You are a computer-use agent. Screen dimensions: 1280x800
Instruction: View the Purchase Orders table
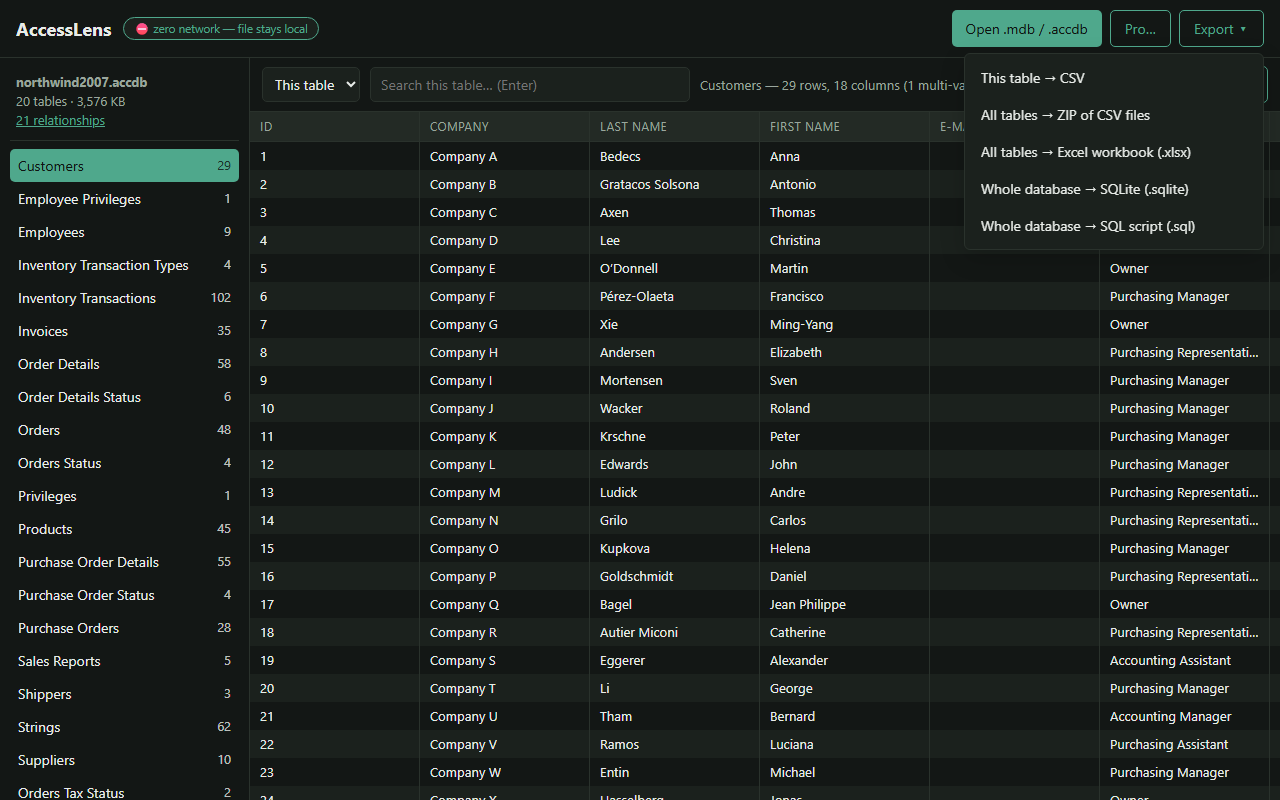coord(124,628)
